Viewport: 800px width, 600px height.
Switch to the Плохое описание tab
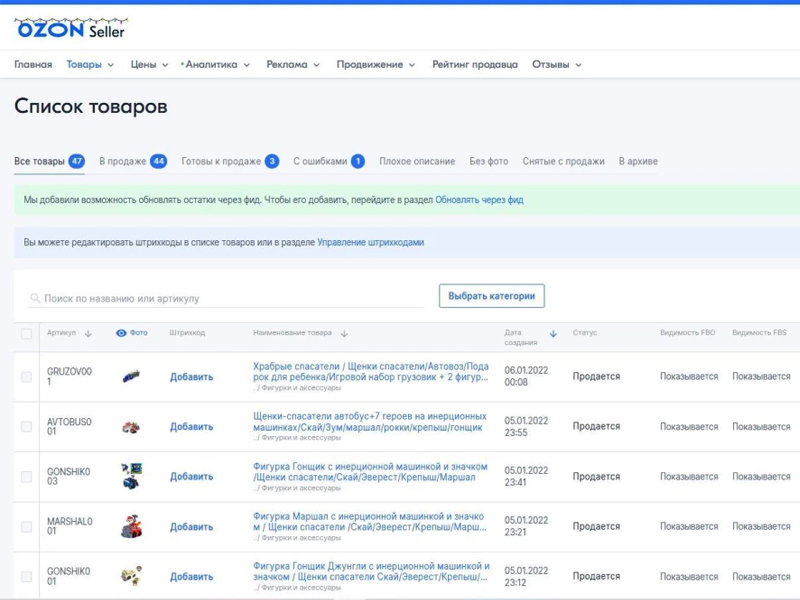pyautogui.click(x=417, y=161)
